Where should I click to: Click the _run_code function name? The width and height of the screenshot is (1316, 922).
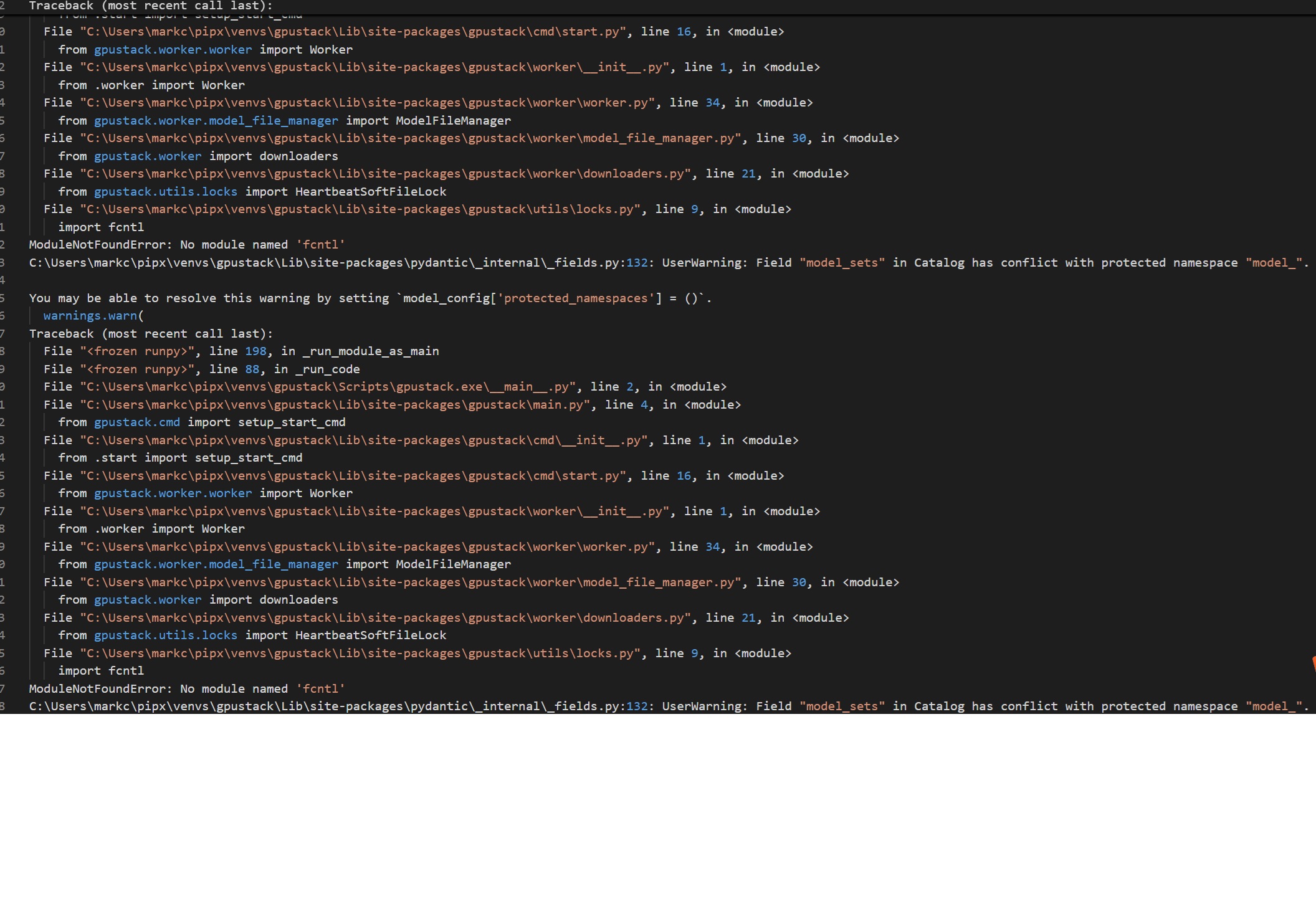pyautogui.click(x=327, y=369)
